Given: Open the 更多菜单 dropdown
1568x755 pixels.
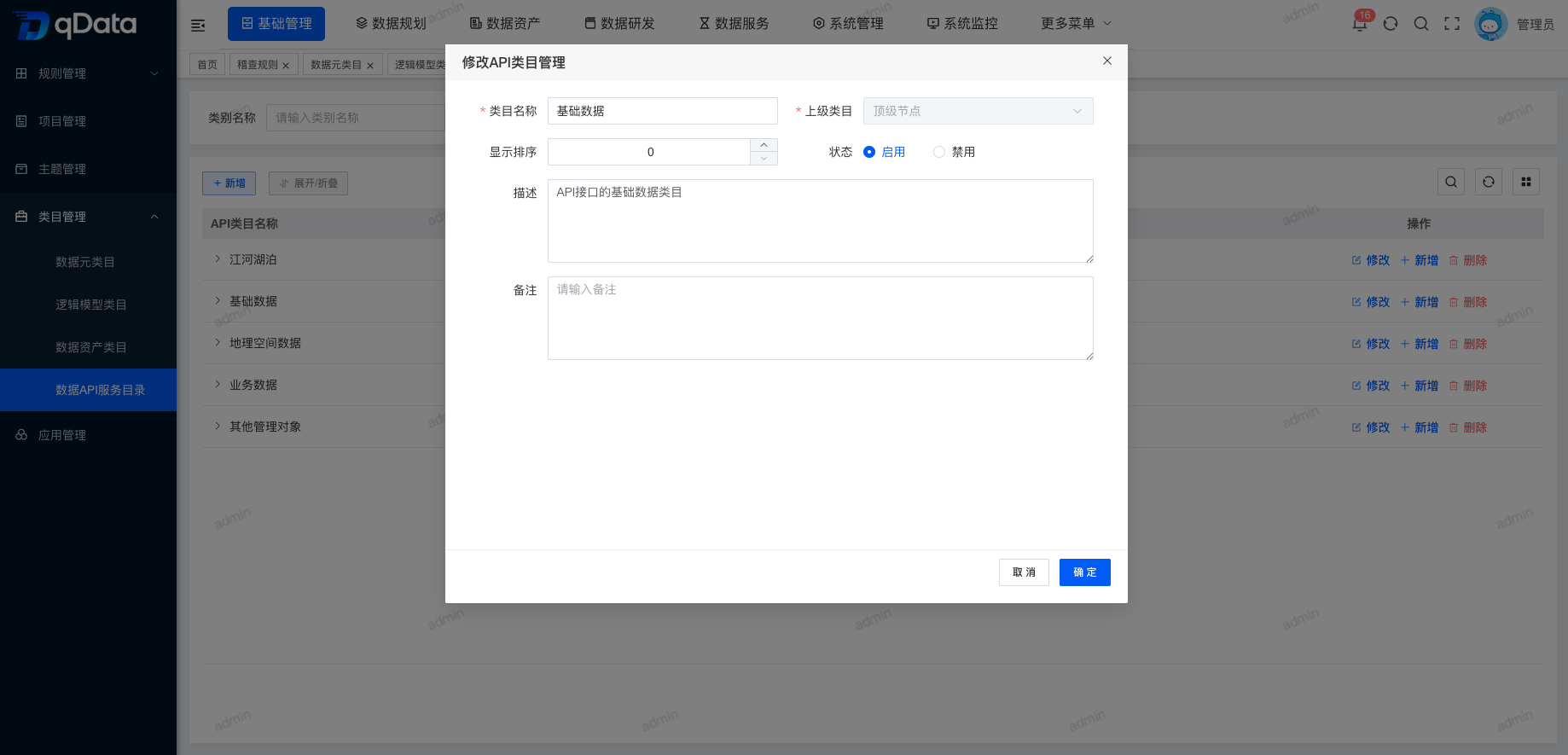Looking at the screenshot, I should pos(1076,24).
